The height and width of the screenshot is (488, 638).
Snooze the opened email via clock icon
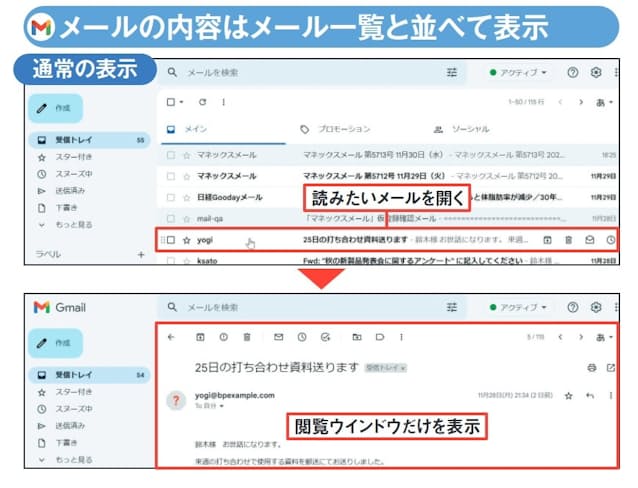pyautogui.click(x=302, y=337)
